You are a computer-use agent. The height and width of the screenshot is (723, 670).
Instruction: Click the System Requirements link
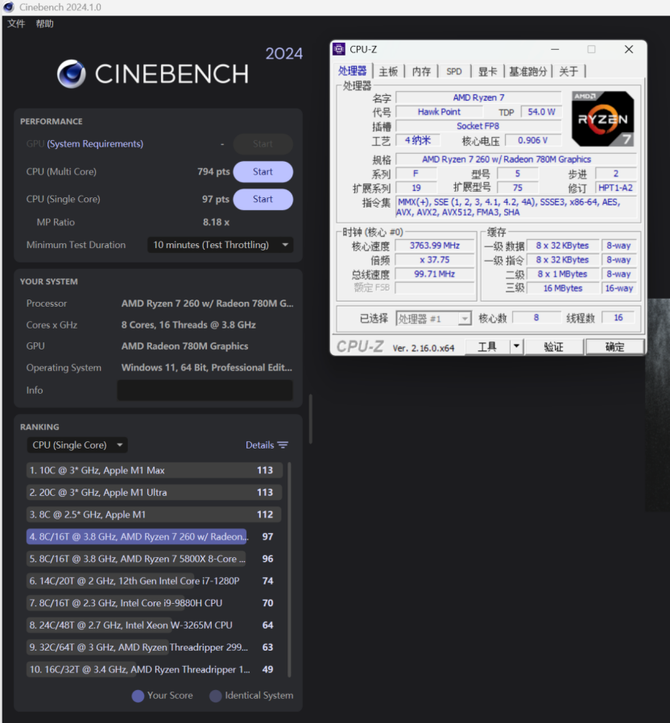109,144
